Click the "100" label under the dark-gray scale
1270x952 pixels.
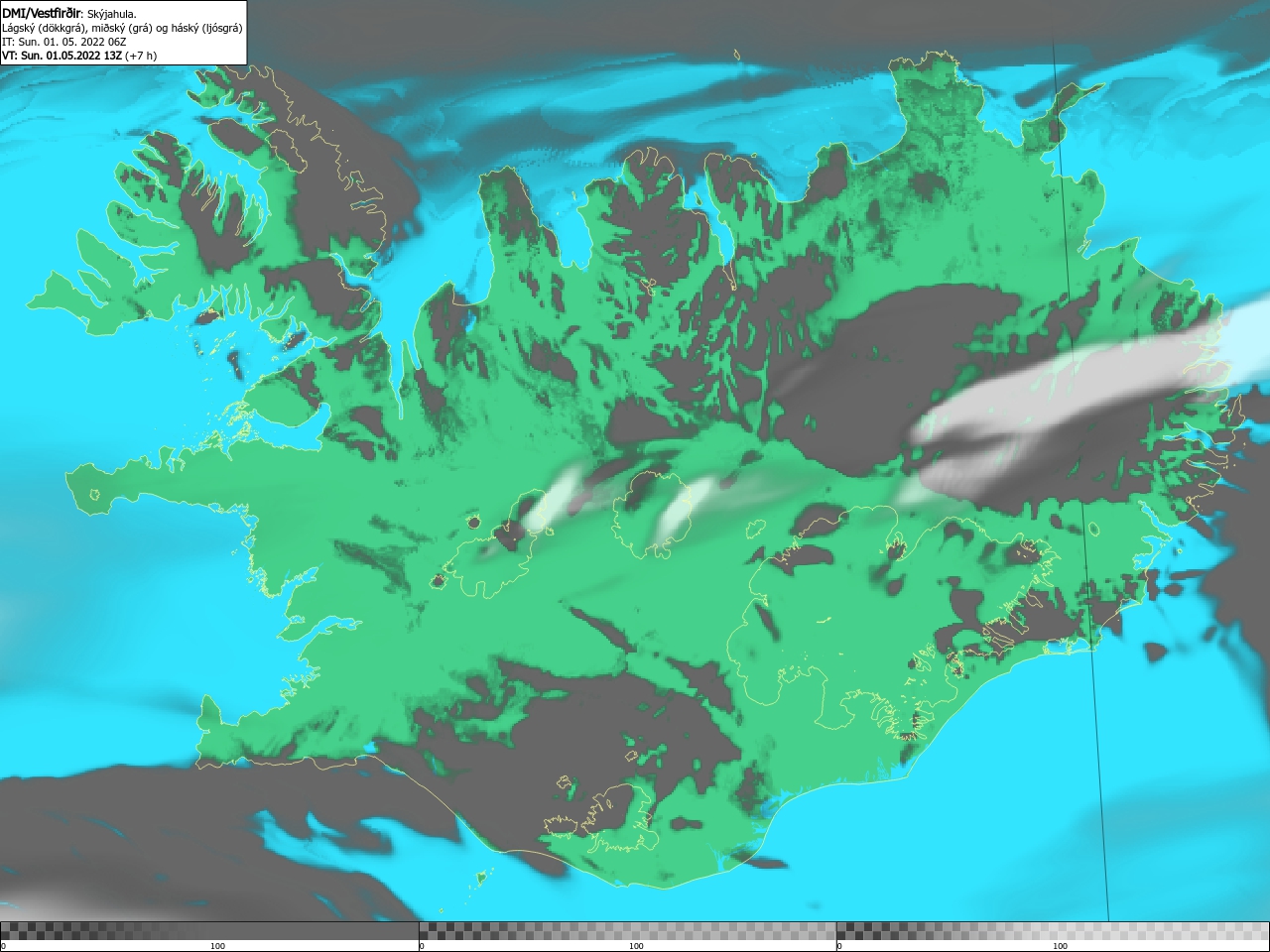217,946
